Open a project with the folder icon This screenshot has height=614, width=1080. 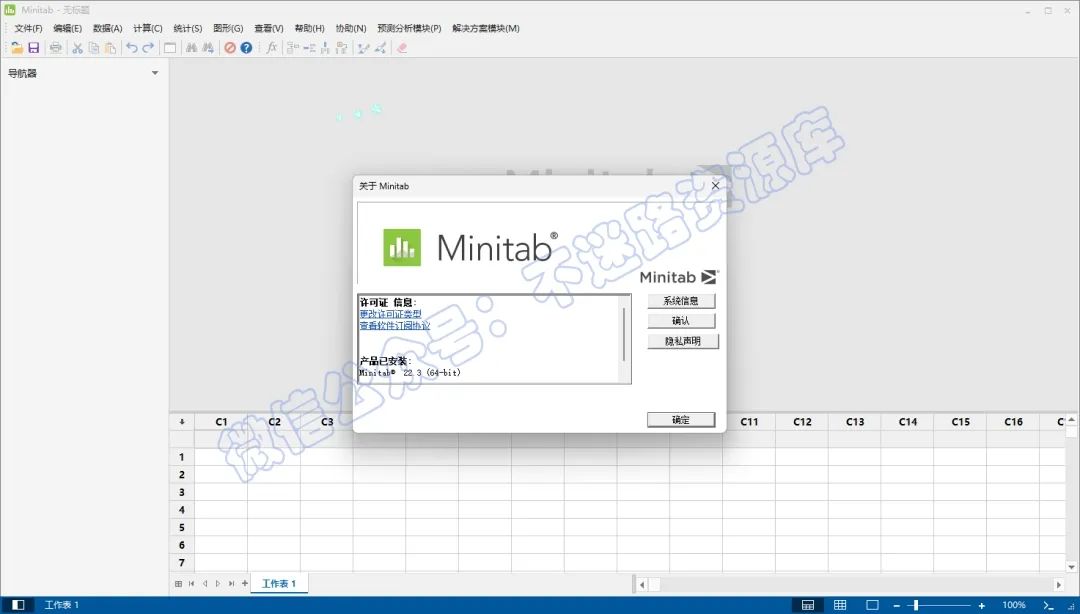pos(17,48)
